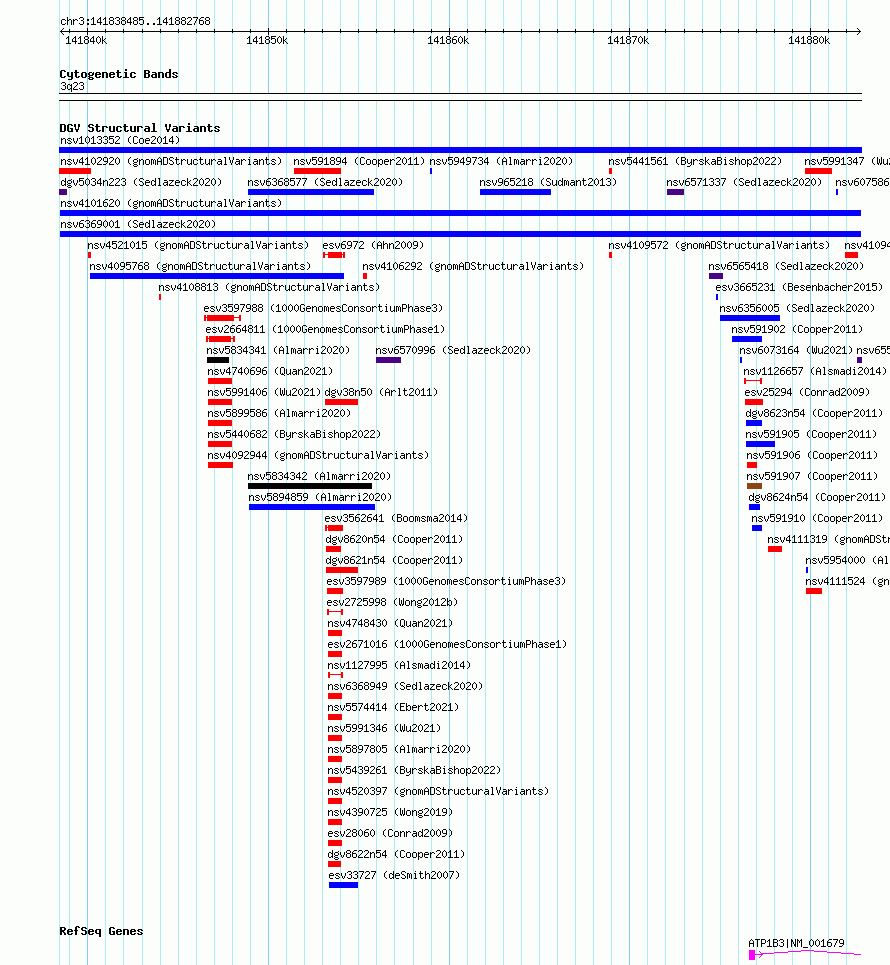The height and width of the screenshot is (965, 890).
Task: Click the red bar under esv2664811
Action: (x=220, y=339)
